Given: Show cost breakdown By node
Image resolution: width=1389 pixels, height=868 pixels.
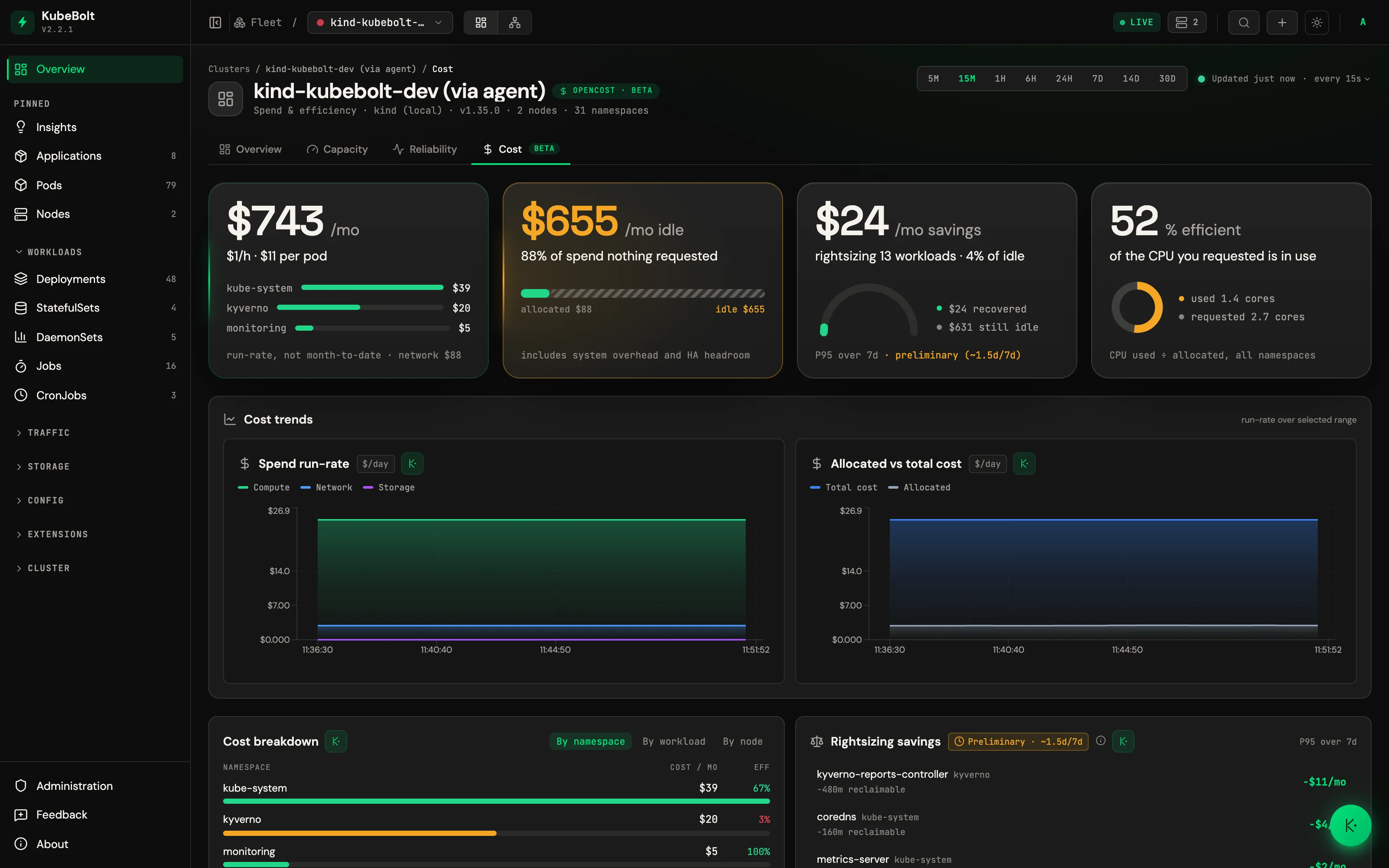Looking at the screenshot, I should [743, 741].
